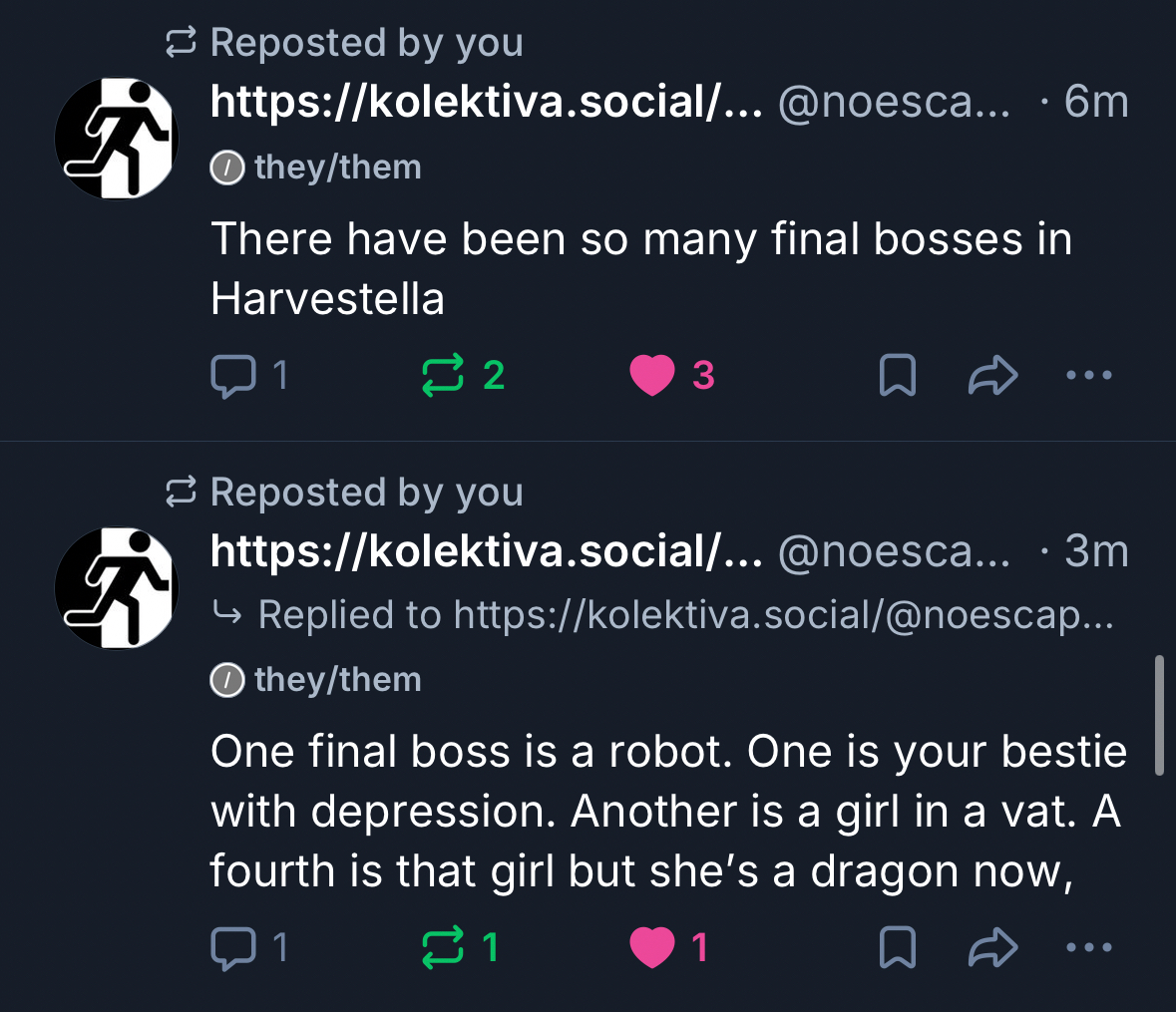The image size is (1176, 1012).
Task: Share the Harvestella final bosses post
Action: [x=993, y=376]
